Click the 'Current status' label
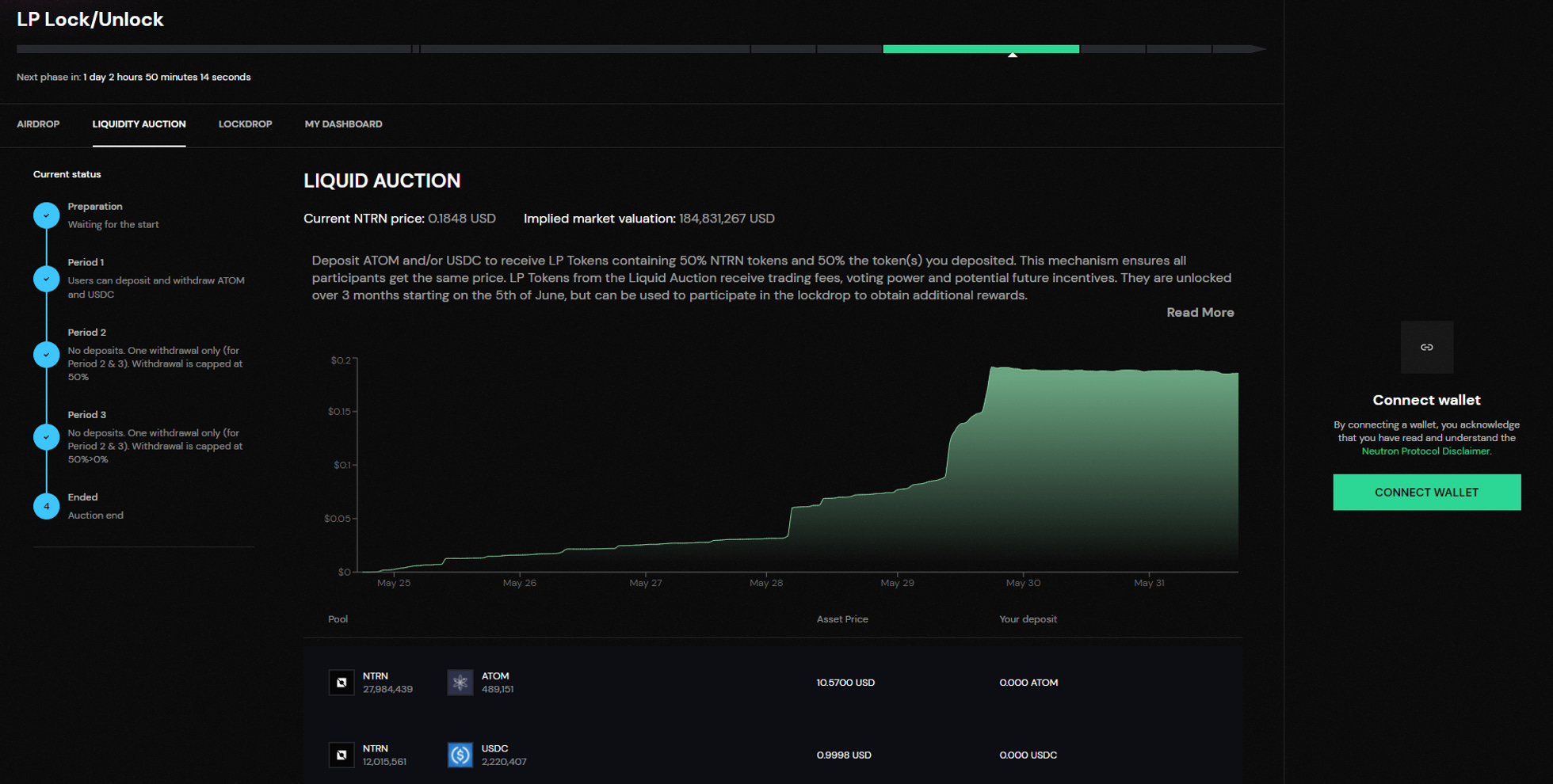The height and width of the screenshot is (784, 1553). [x=67, y=174]
